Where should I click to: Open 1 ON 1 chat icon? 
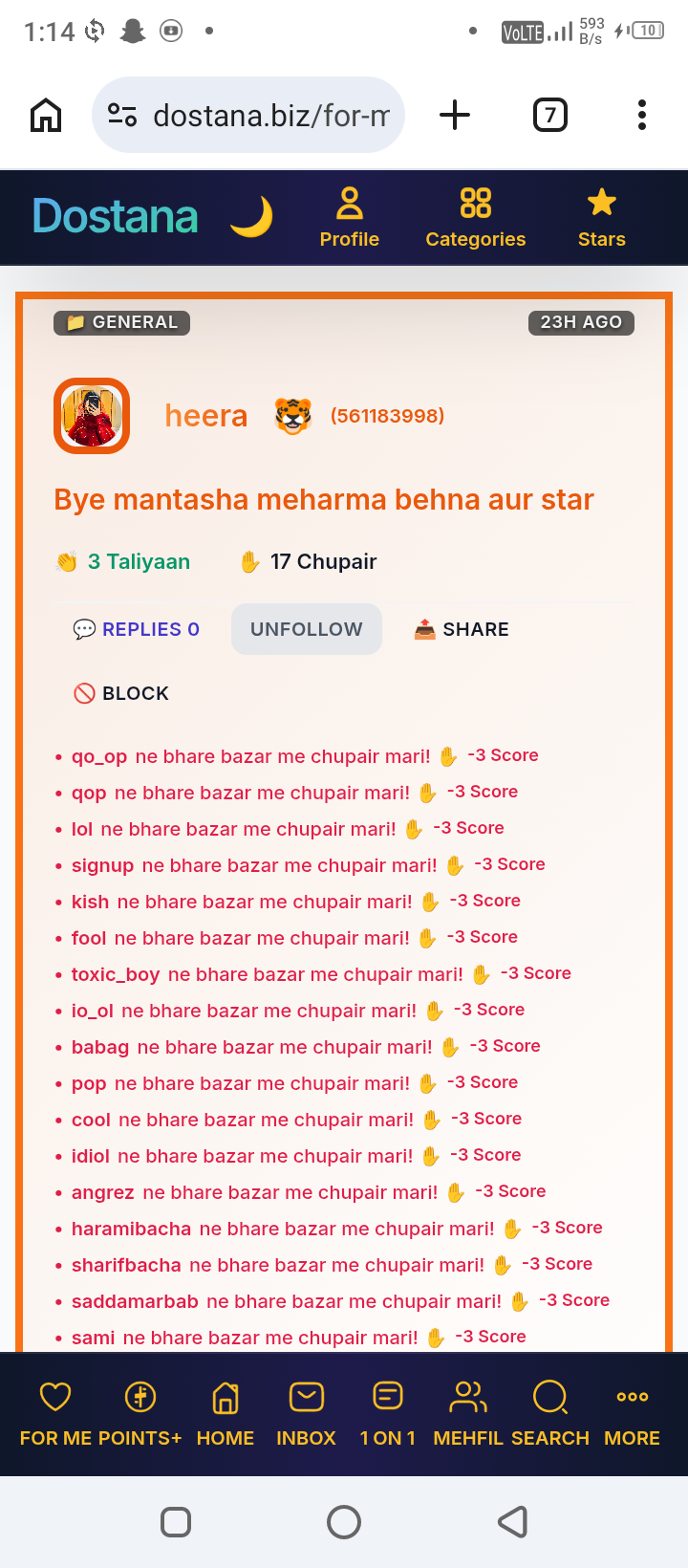click(388, 1397)
